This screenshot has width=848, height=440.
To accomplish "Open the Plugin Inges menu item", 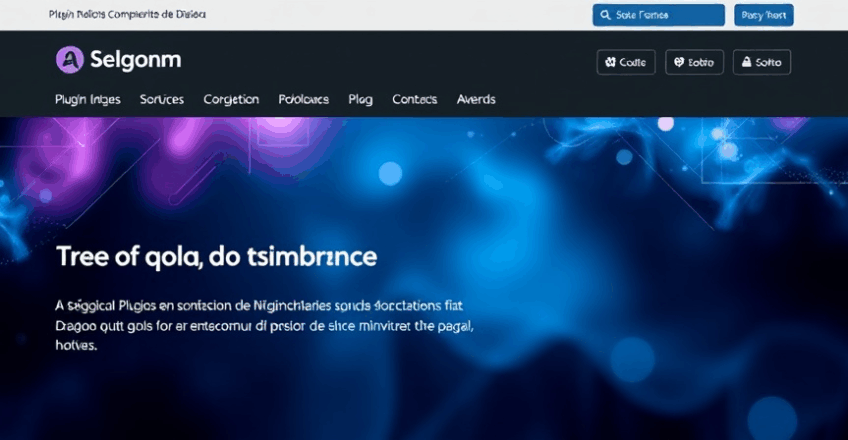I will [x=88, y=99].
